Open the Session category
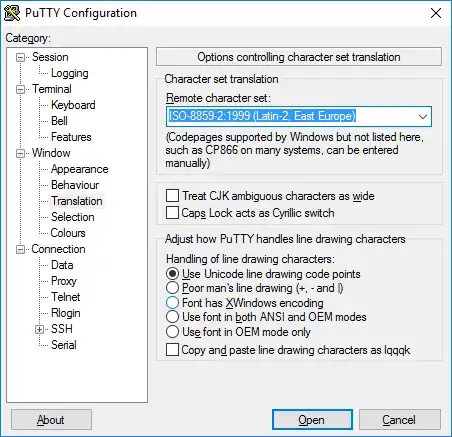 click(50, 57)
